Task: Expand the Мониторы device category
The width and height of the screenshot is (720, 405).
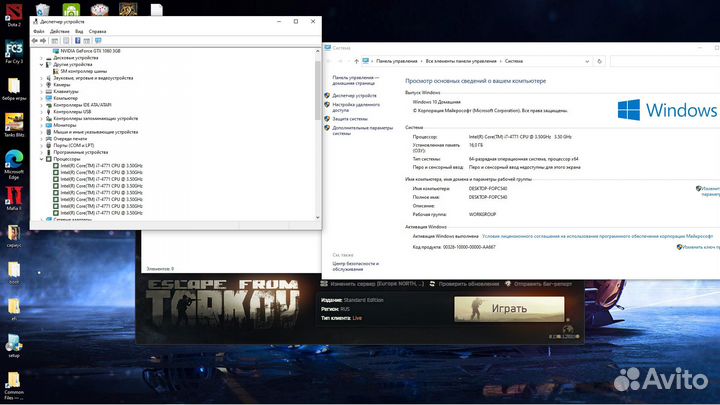Action: coord(42,125)
